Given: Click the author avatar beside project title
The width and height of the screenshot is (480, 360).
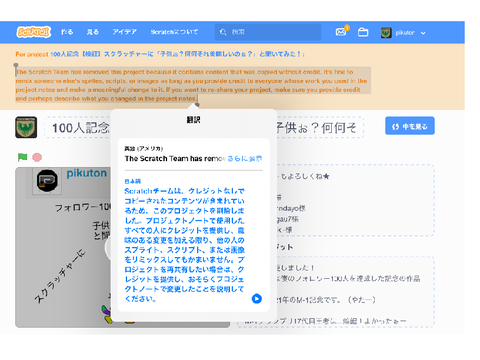Looking at the screenshot, I should click(26, 127).
